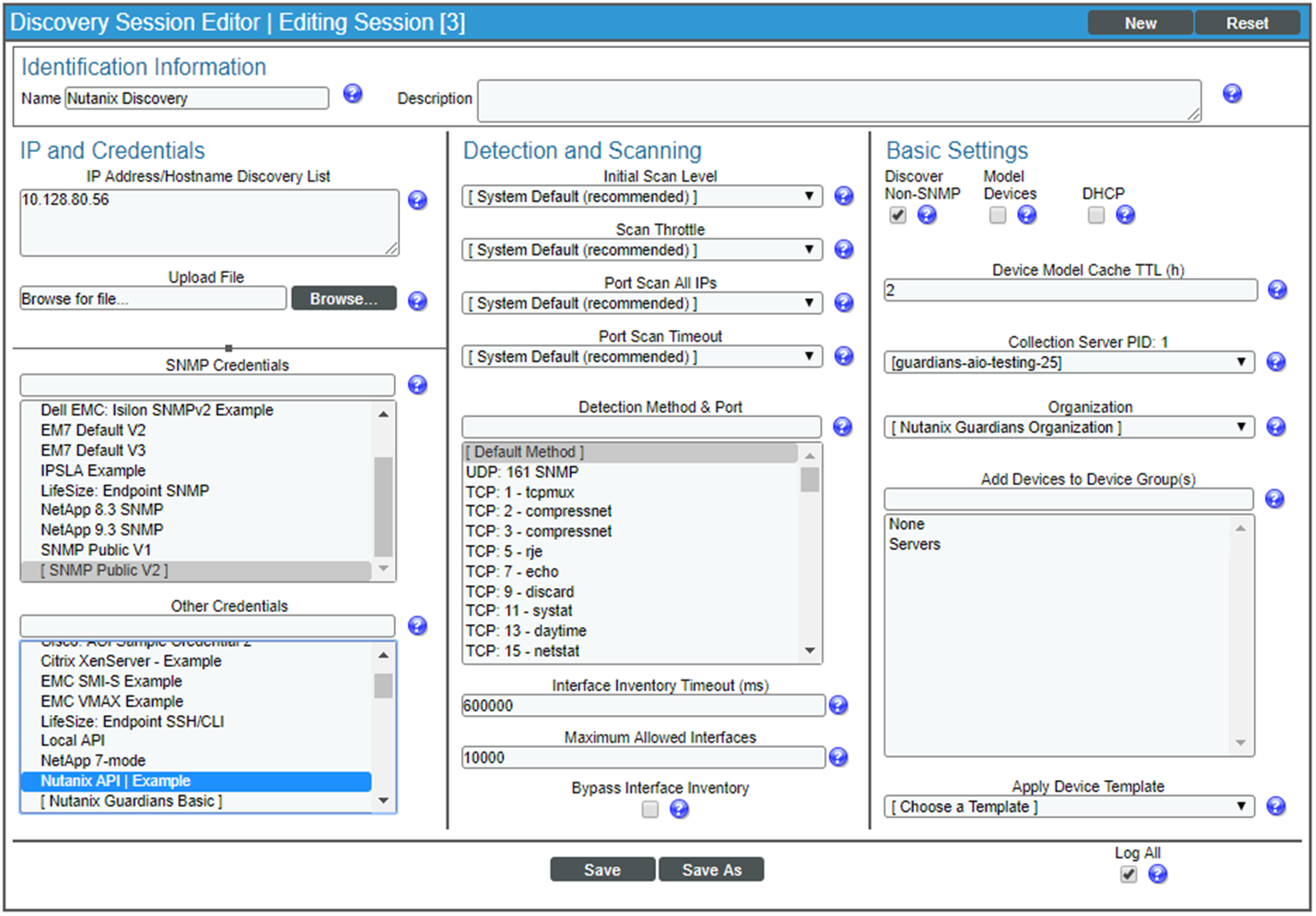Select Nutanix API | Example credential

pos(196,781)
